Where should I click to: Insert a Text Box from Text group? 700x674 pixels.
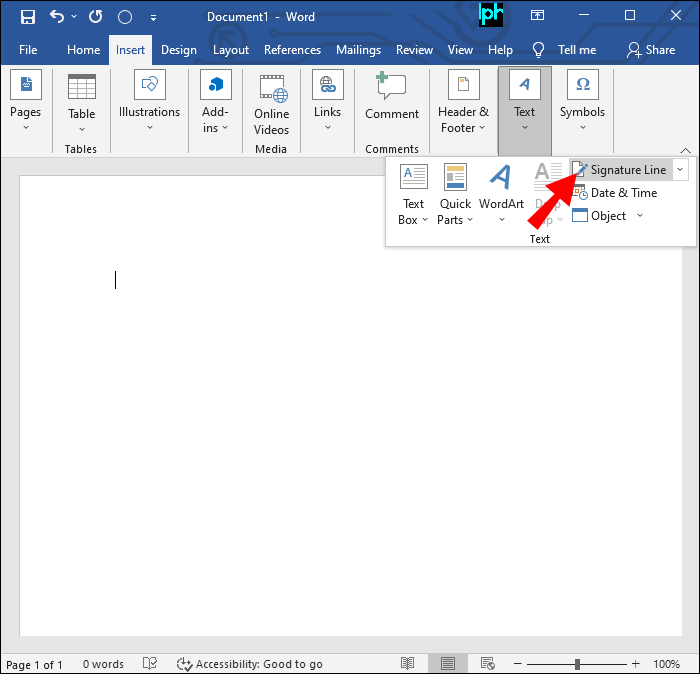pyautogui.click(x=413, y=194)
